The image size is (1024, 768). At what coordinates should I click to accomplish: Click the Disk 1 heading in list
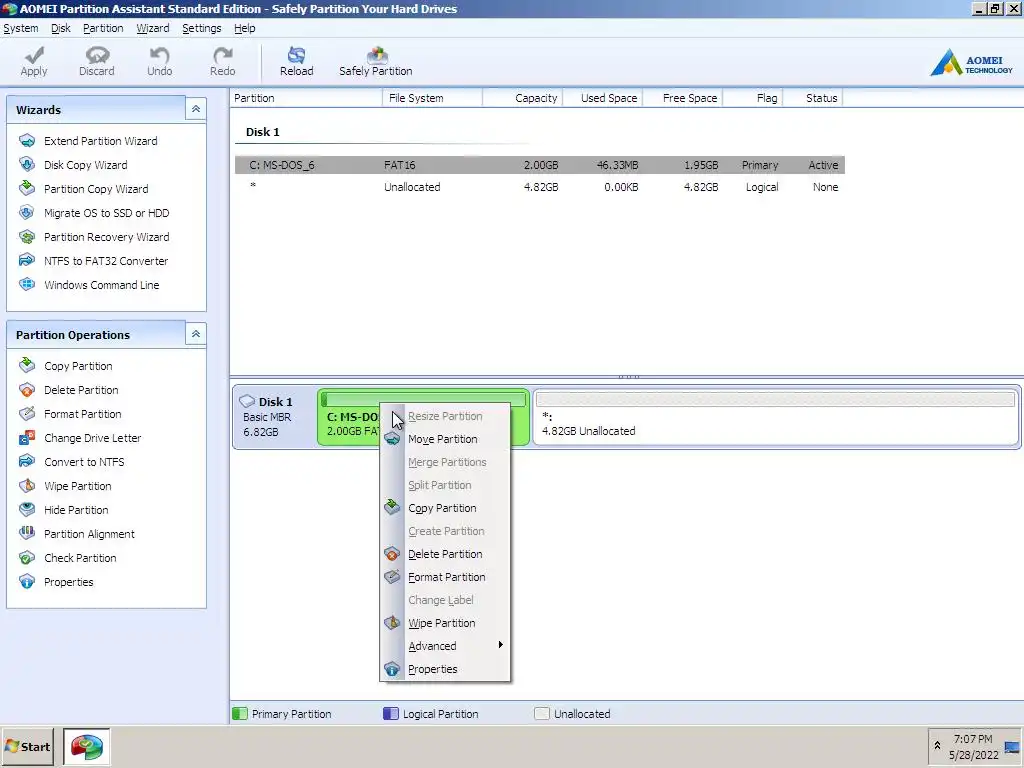pyautogui.click(x=263, y=131)
